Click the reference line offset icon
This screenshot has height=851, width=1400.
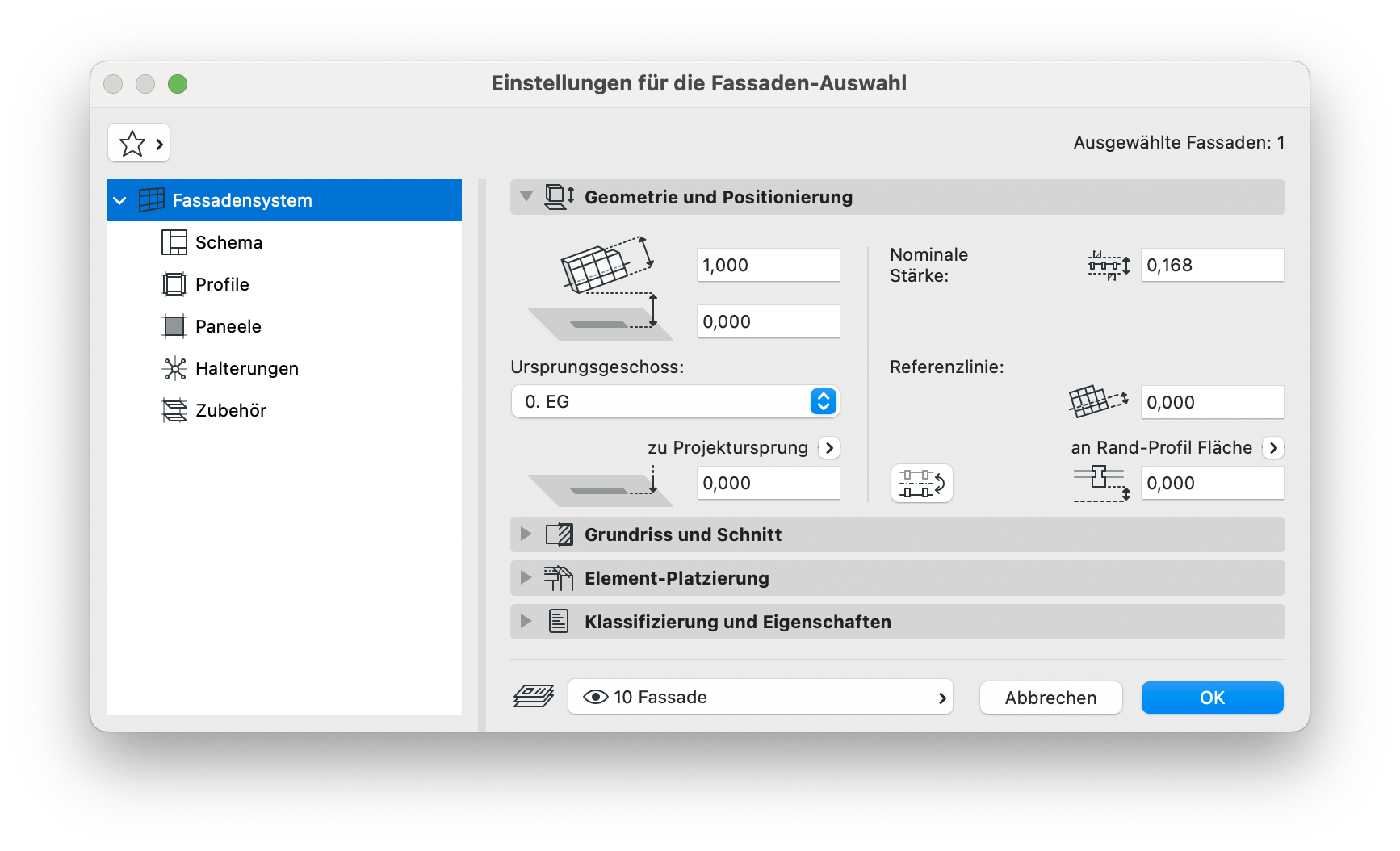tap(1098, 401)
